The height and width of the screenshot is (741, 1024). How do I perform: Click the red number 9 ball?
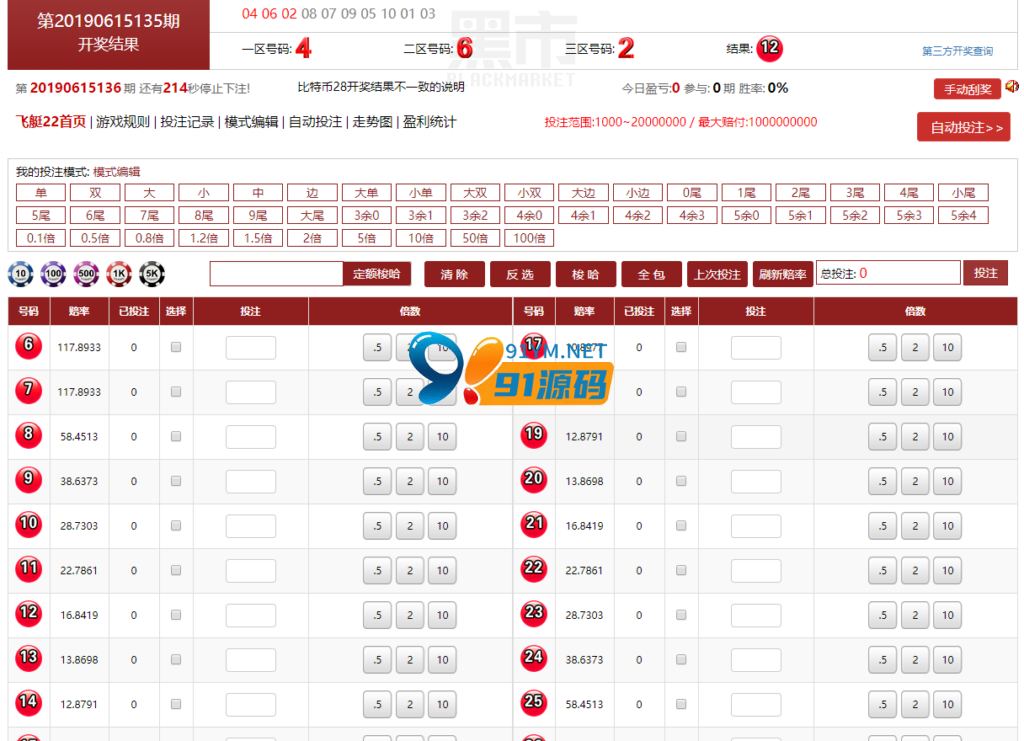(x=28, y=479)
